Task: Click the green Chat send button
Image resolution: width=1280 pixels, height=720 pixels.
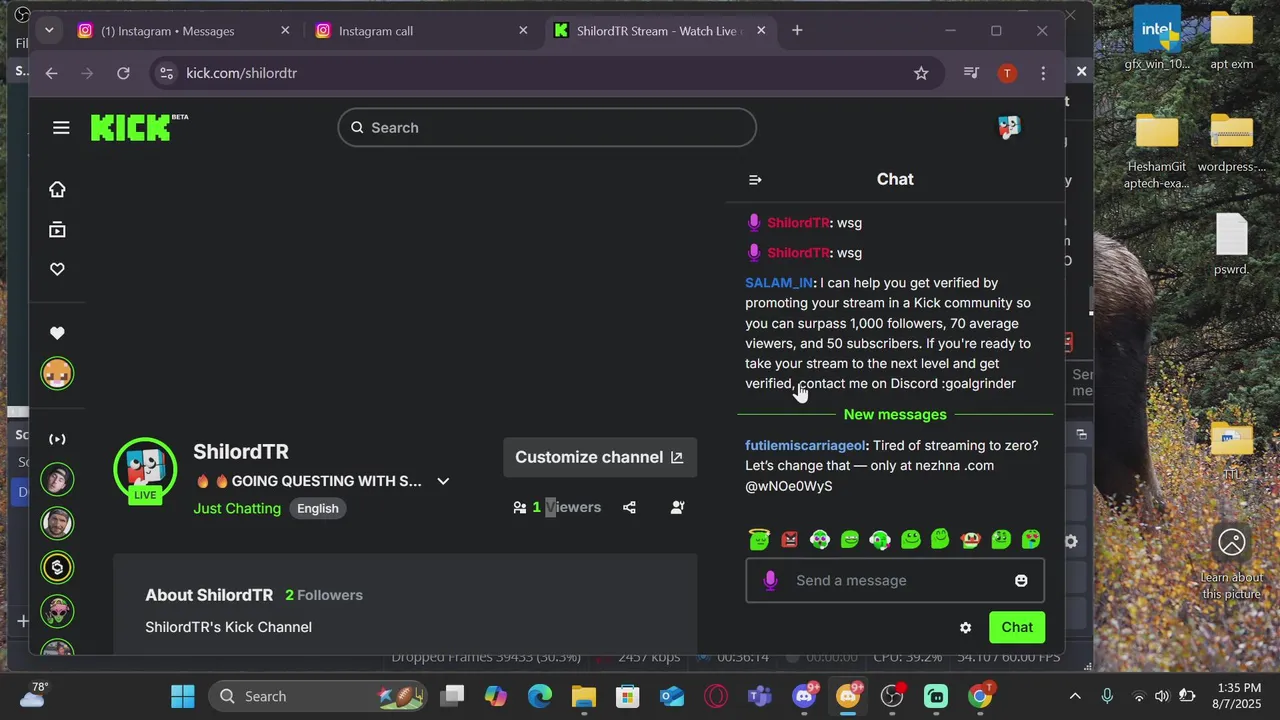Action: [x=1017, y=627]
